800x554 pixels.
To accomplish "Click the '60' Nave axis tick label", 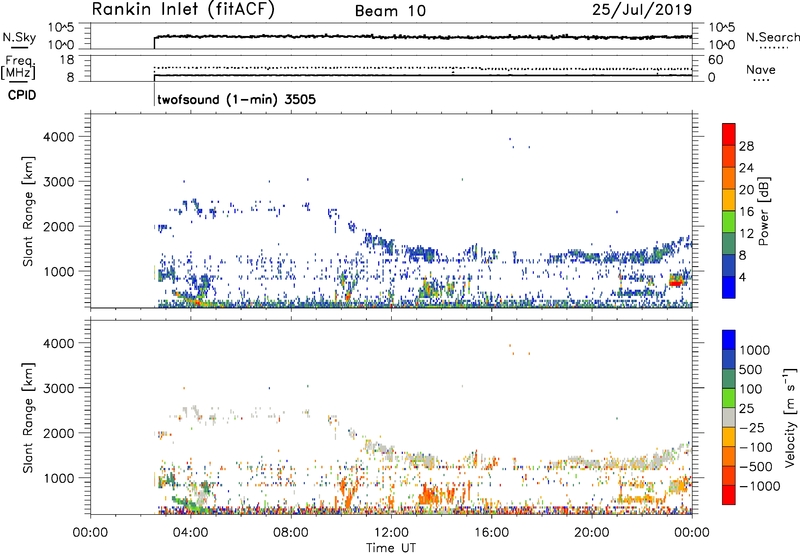I will tap(715, 60).
